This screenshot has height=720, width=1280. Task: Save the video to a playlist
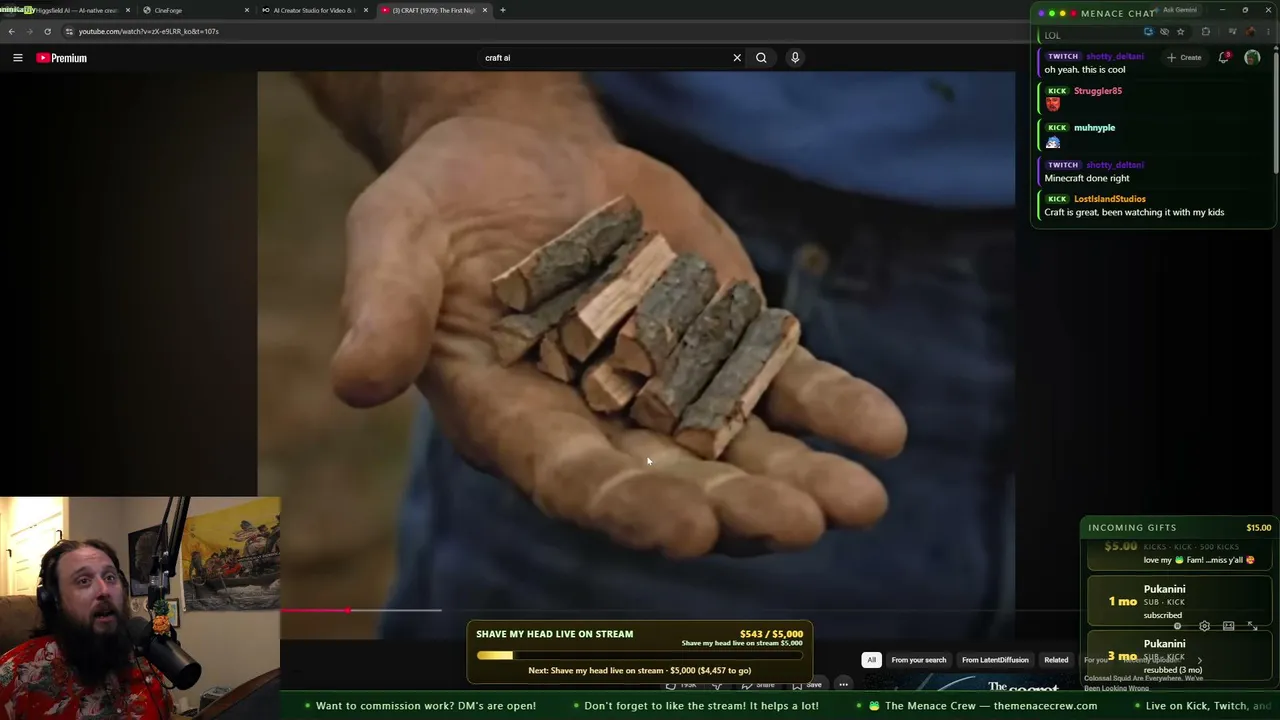coord(807,685)
